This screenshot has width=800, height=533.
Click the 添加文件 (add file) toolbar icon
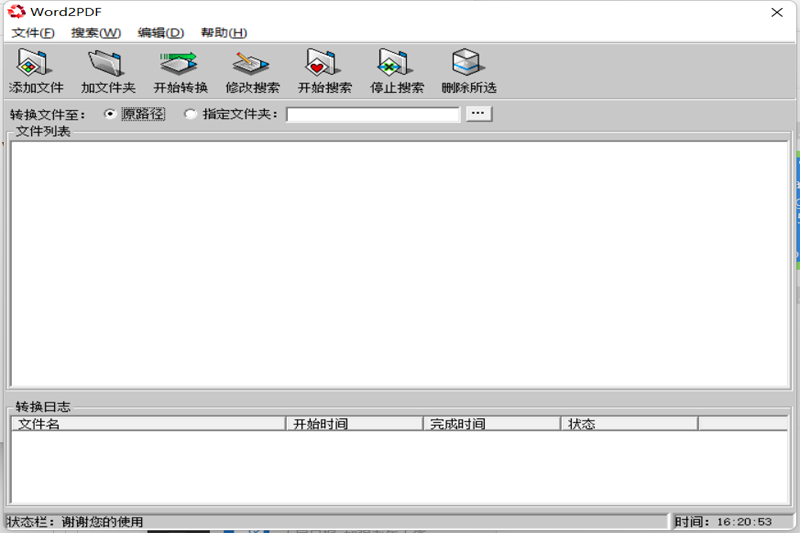click(34, 63)
